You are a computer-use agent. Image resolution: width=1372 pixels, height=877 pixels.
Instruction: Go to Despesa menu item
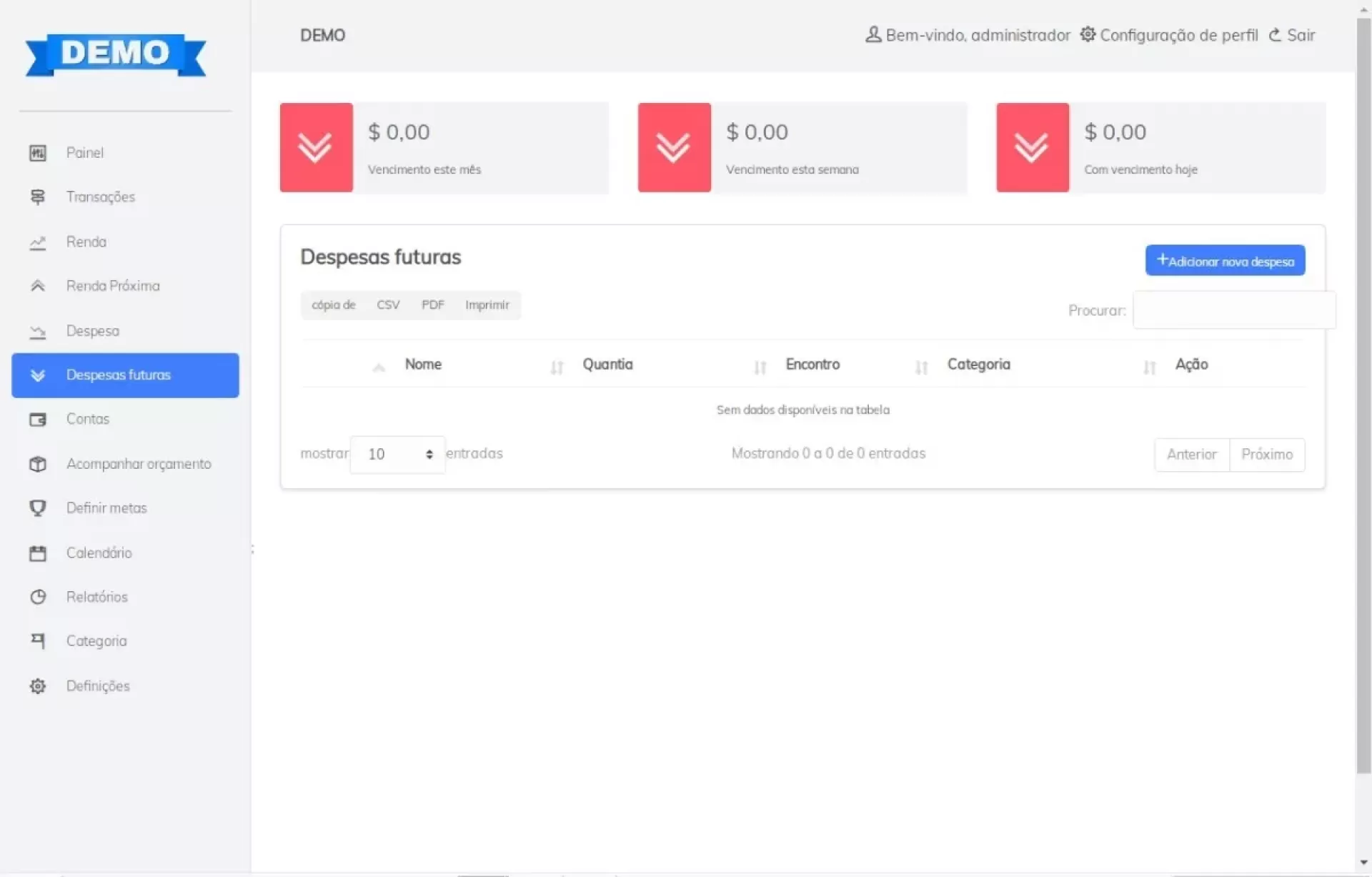click(x=93, y=331)
